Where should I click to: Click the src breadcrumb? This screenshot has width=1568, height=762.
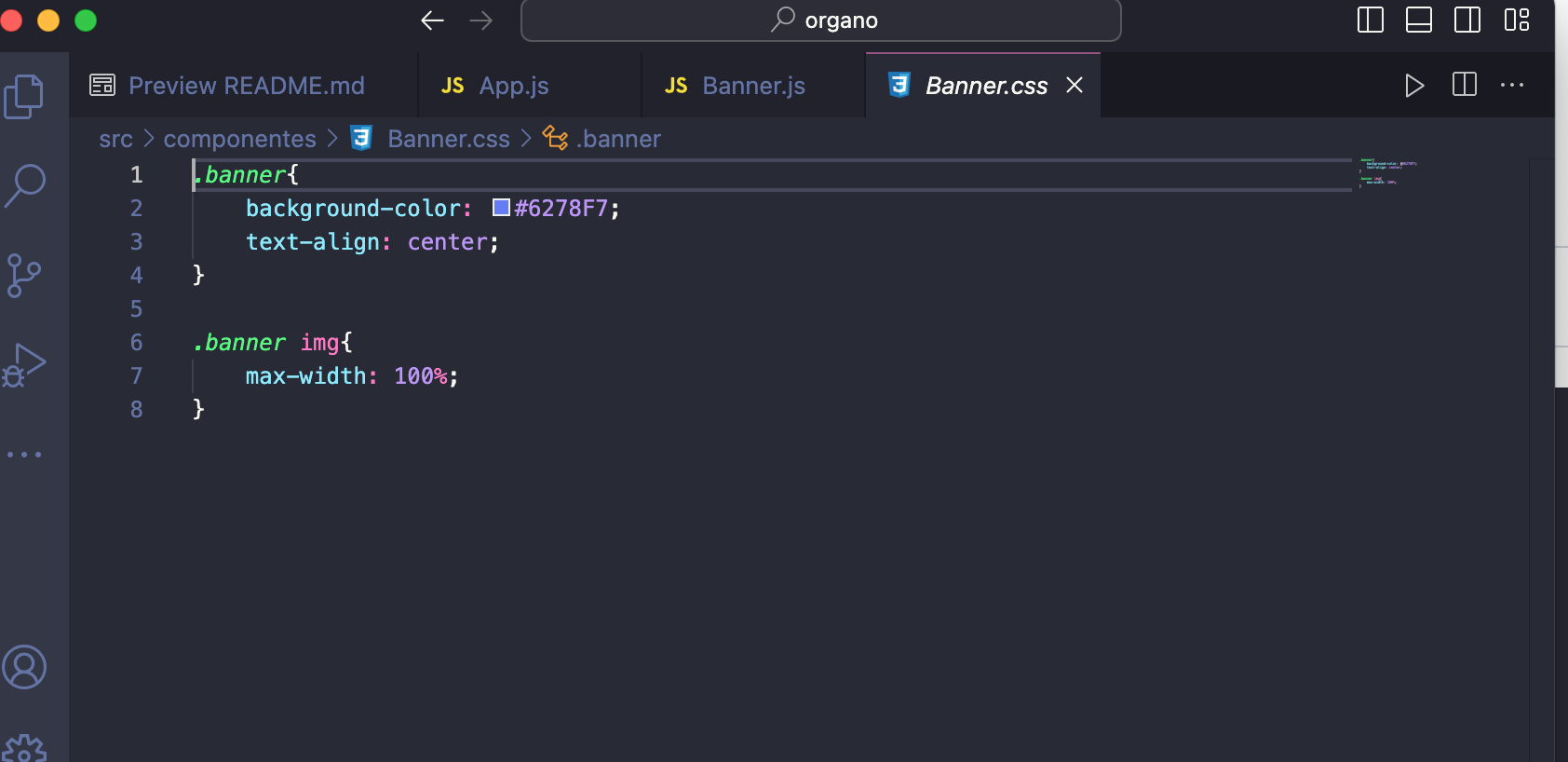pos(116,139)
